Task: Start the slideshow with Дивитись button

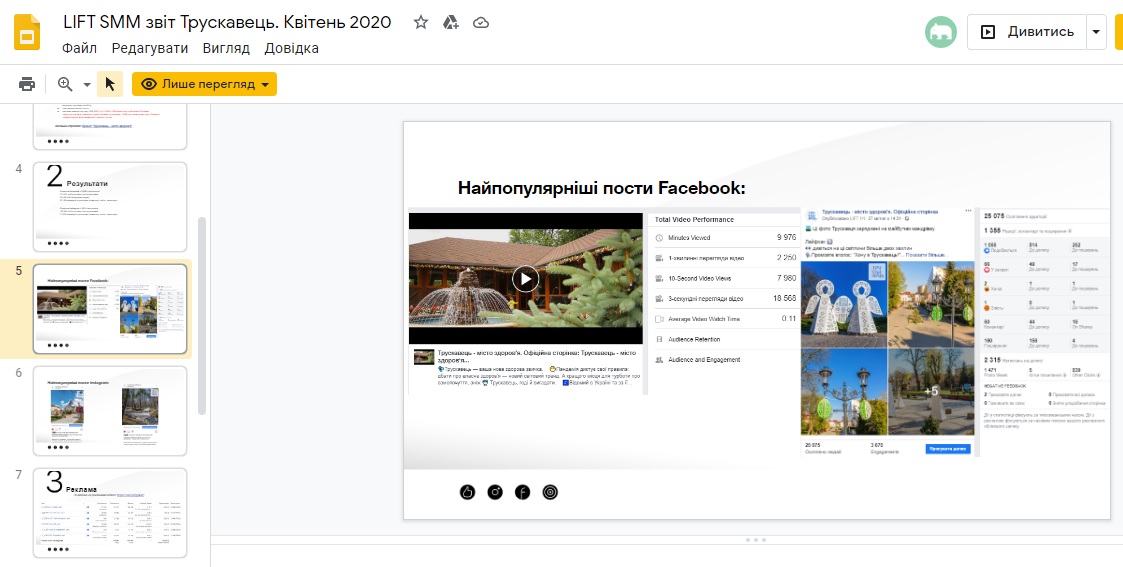Action: 1026,32
